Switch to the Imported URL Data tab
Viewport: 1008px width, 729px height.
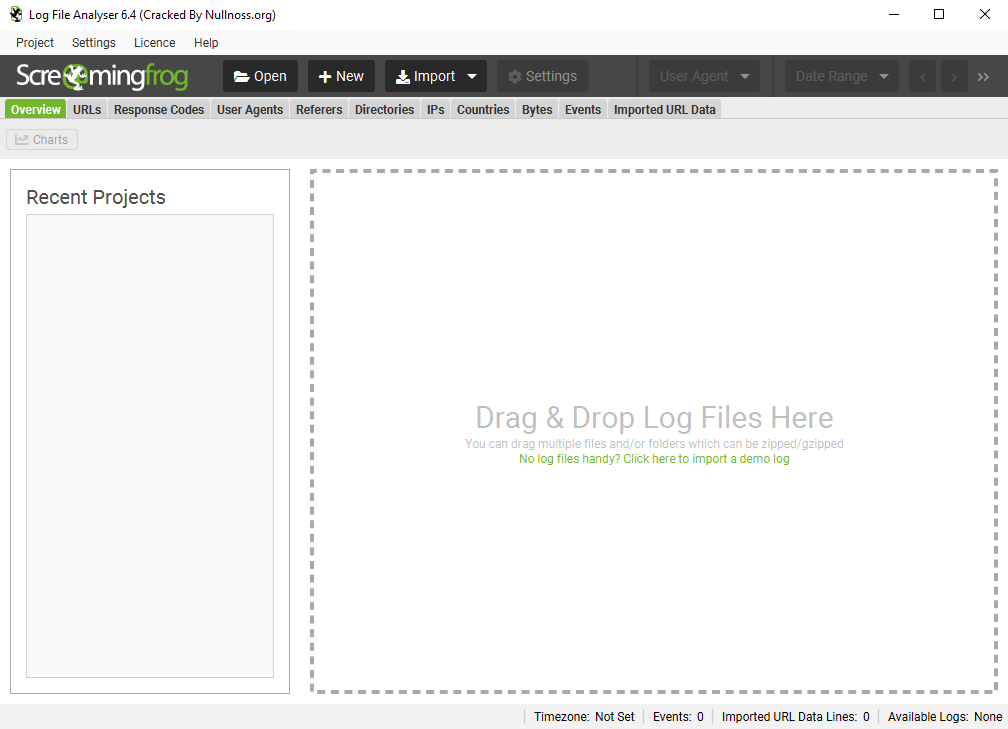(x=665, y=109)
